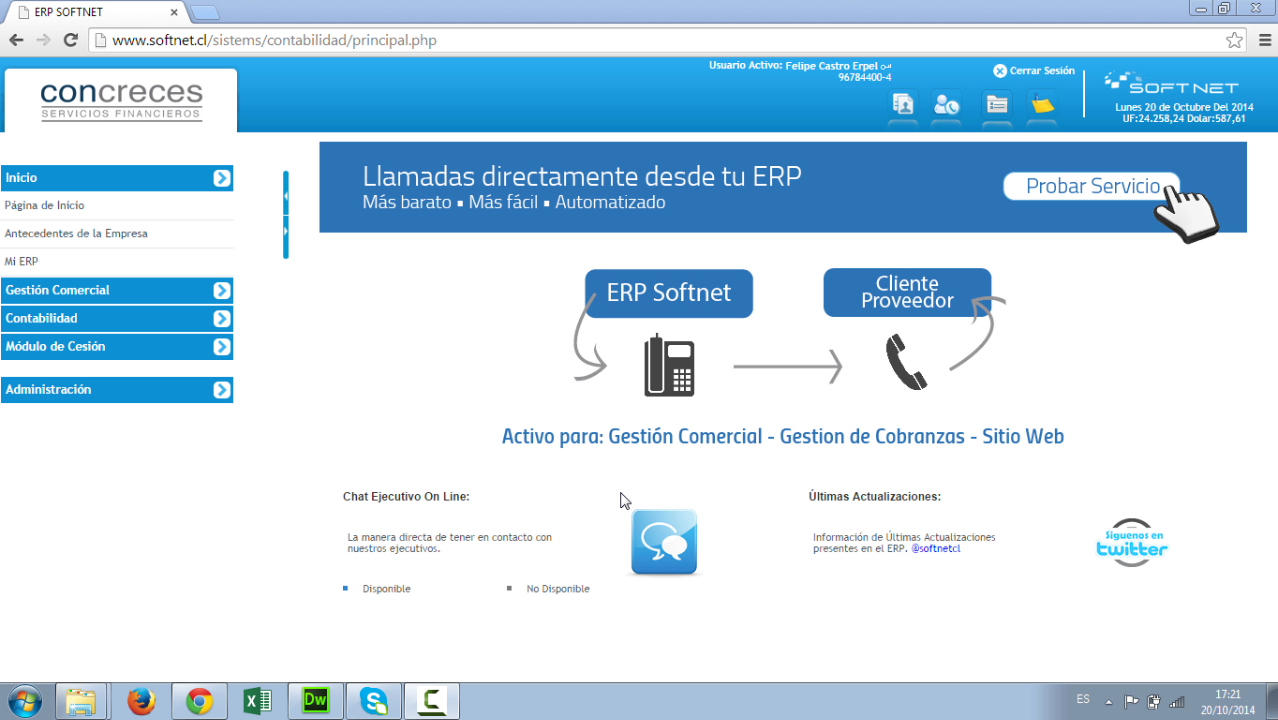Open the online executive chat bubble icon
Image resolution: width=1278 pixels, height=720 pixels.
pos(664,542)
